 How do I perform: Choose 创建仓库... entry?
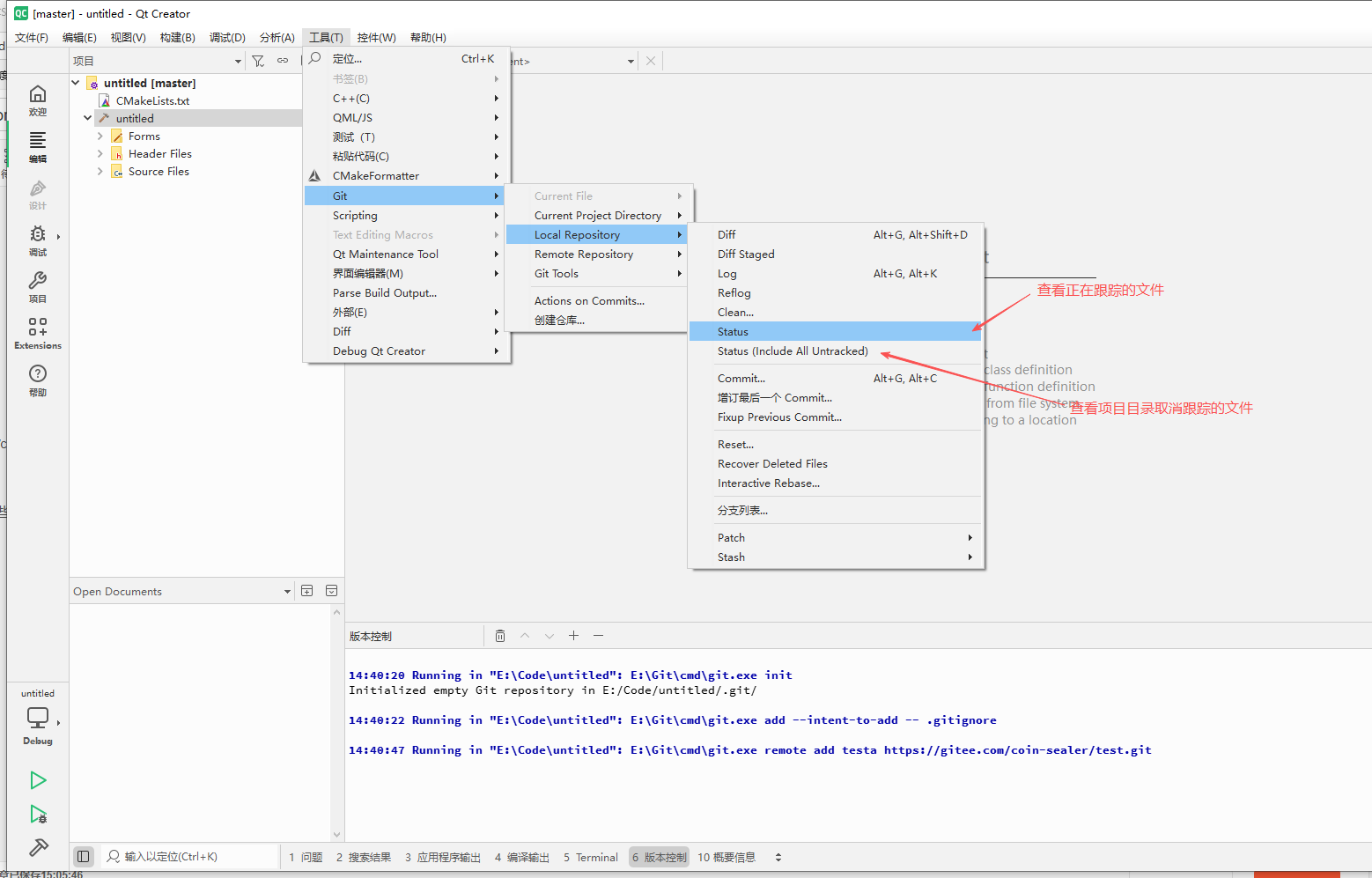(x=597, y=321)
